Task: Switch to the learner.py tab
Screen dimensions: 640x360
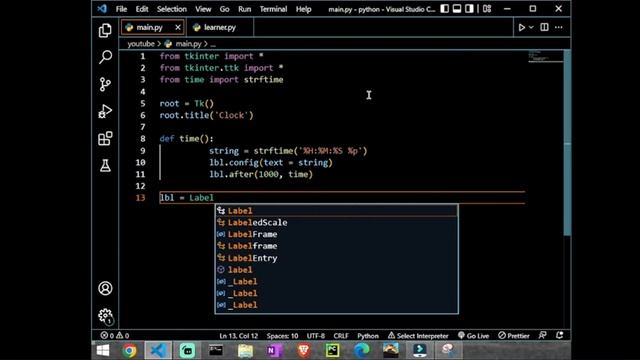Action: (x=220, y=27)
